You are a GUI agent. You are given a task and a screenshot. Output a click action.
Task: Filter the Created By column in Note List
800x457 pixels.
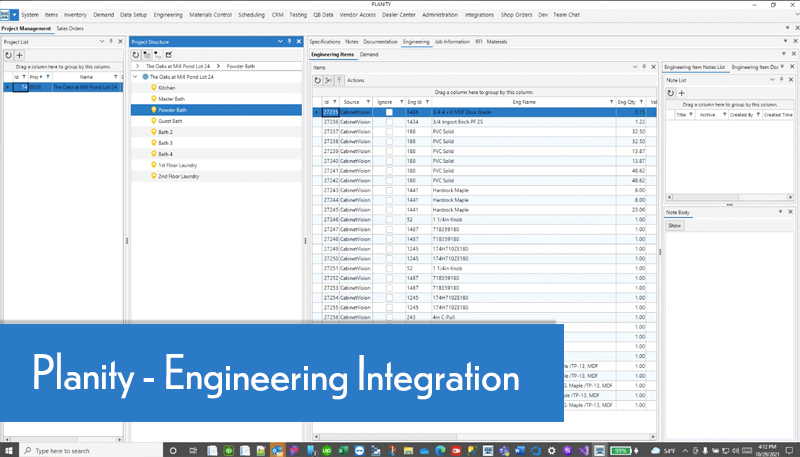[x=758, y=115]
